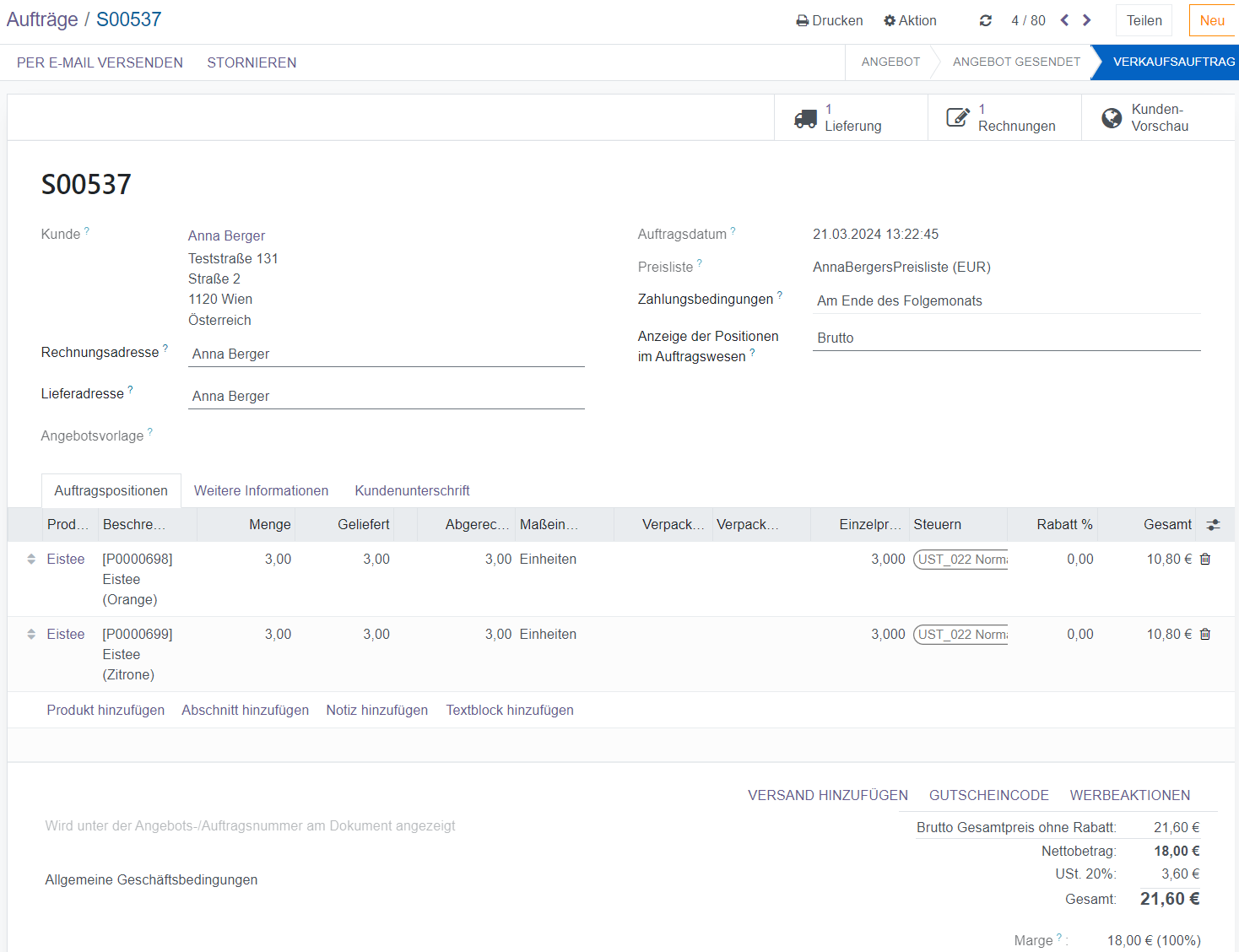Click the globe icon for Kunden-Vorschau
1239x952 pixels.
click(x=1112, y=118)
